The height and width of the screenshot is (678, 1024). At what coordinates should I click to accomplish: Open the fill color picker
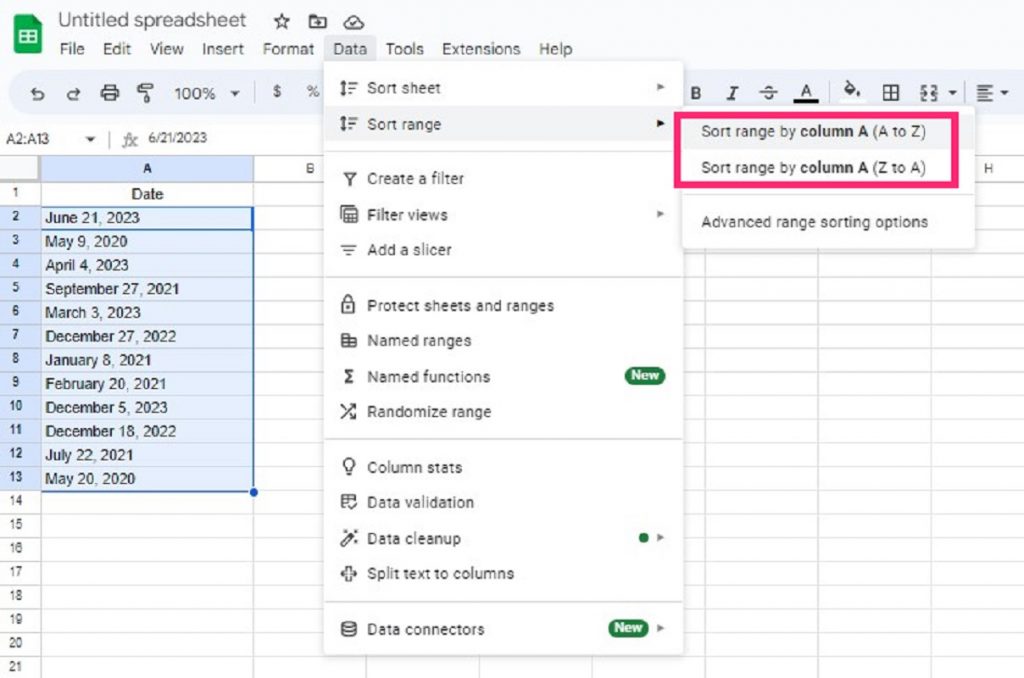pos(852,91)
